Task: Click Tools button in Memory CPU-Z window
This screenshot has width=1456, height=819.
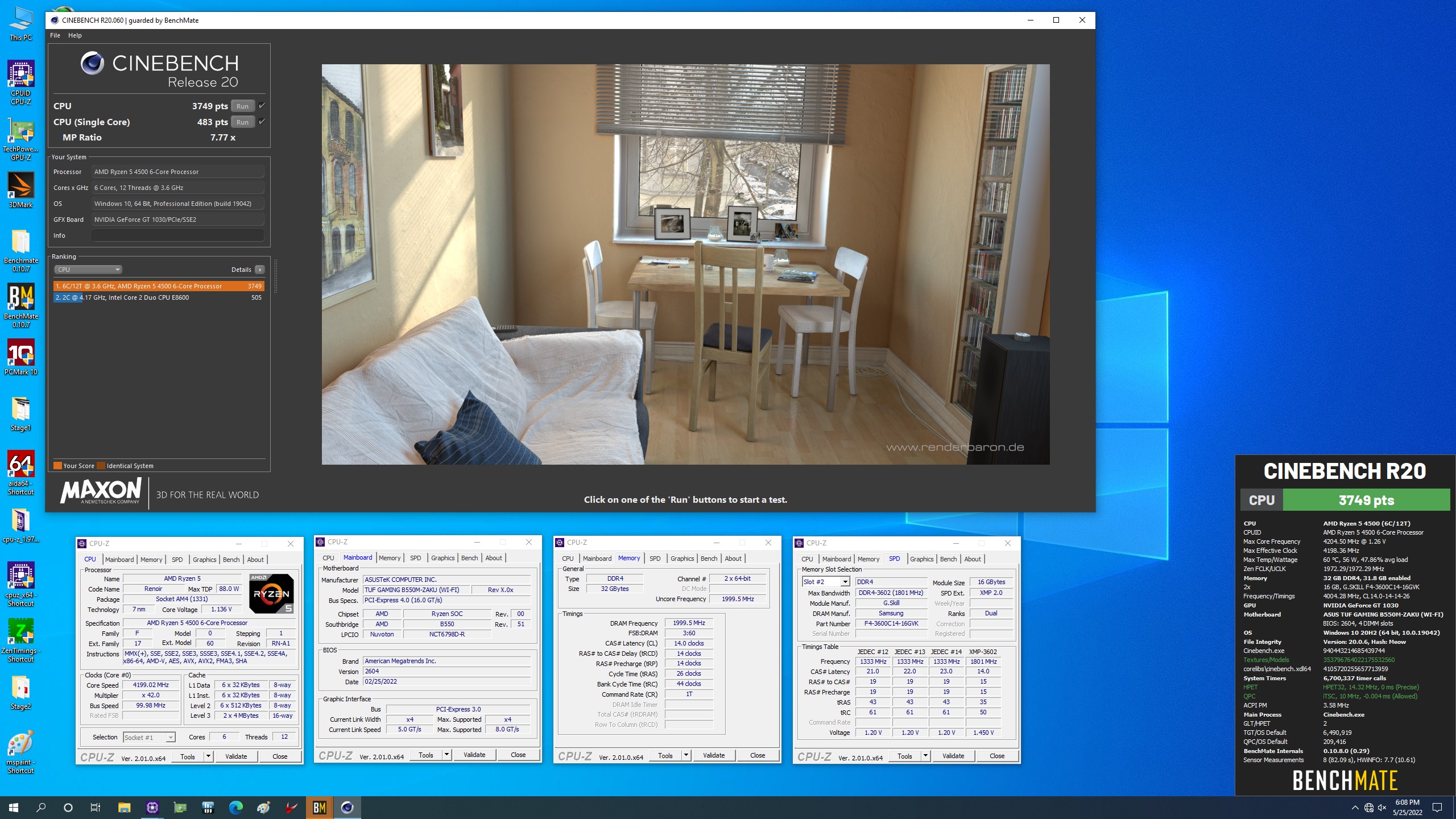Action: (665, 755)
